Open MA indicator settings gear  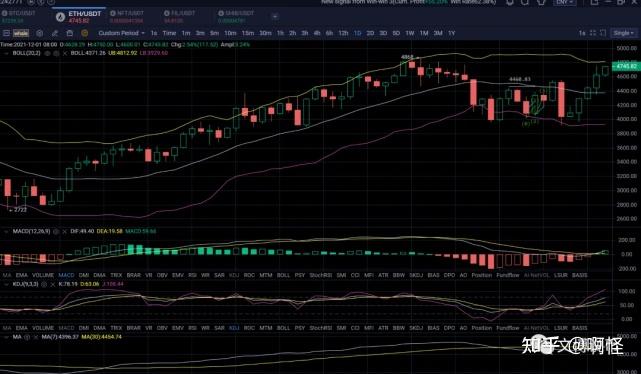click(27, 337)
